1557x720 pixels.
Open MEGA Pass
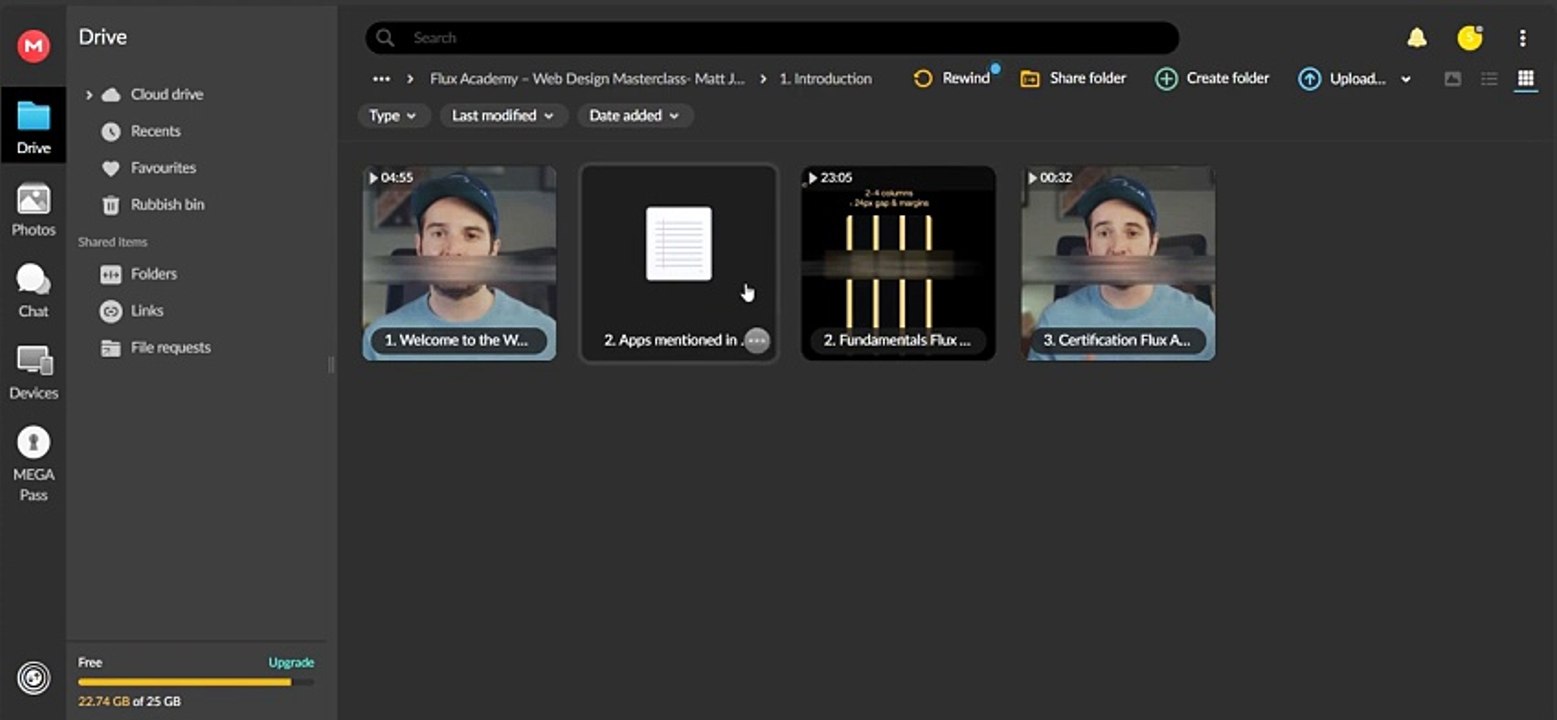tap(33, 463)
